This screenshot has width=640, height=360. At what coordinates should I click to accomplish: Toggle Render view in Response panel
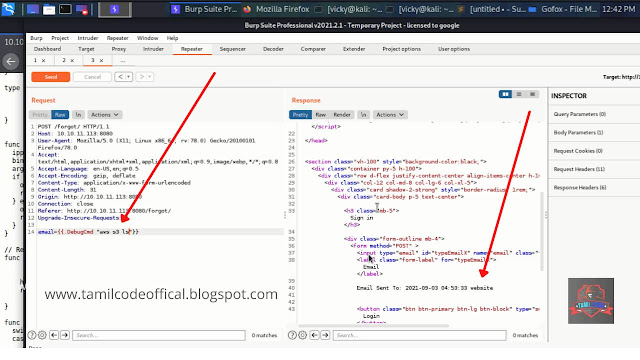tap(342, 115)
